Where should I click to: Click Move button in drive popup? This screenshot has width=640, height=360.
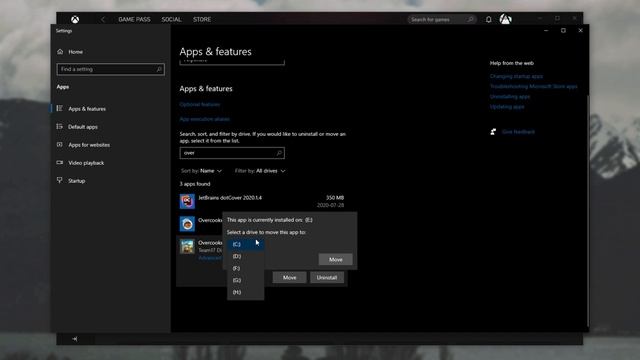336,260
